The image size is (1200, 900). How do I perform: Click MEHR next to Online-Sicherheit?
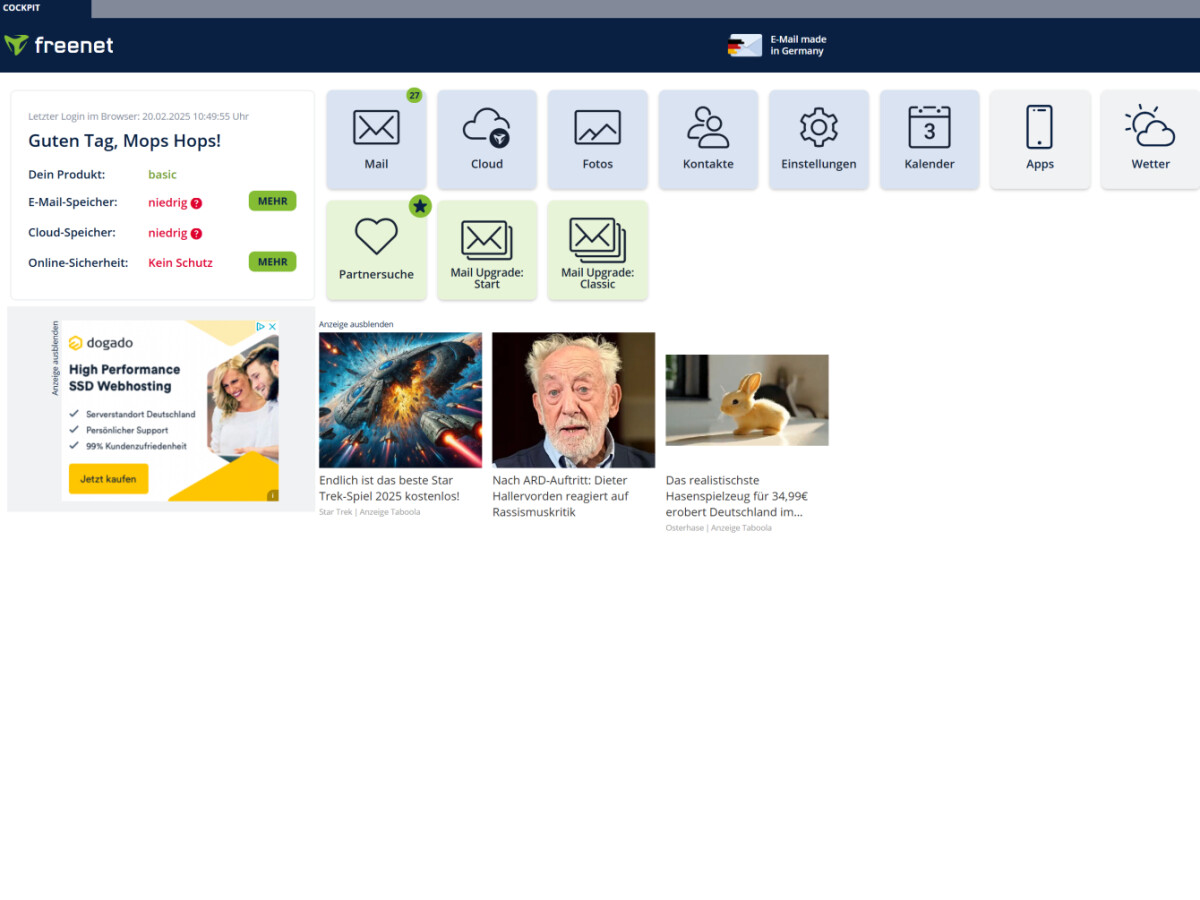pyautogui.click(x=272, y=261)
